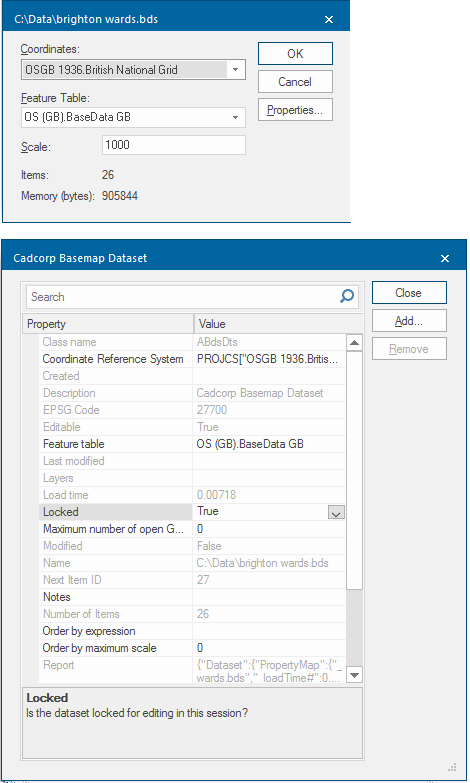Click the Add... button

tap(409, 321)
